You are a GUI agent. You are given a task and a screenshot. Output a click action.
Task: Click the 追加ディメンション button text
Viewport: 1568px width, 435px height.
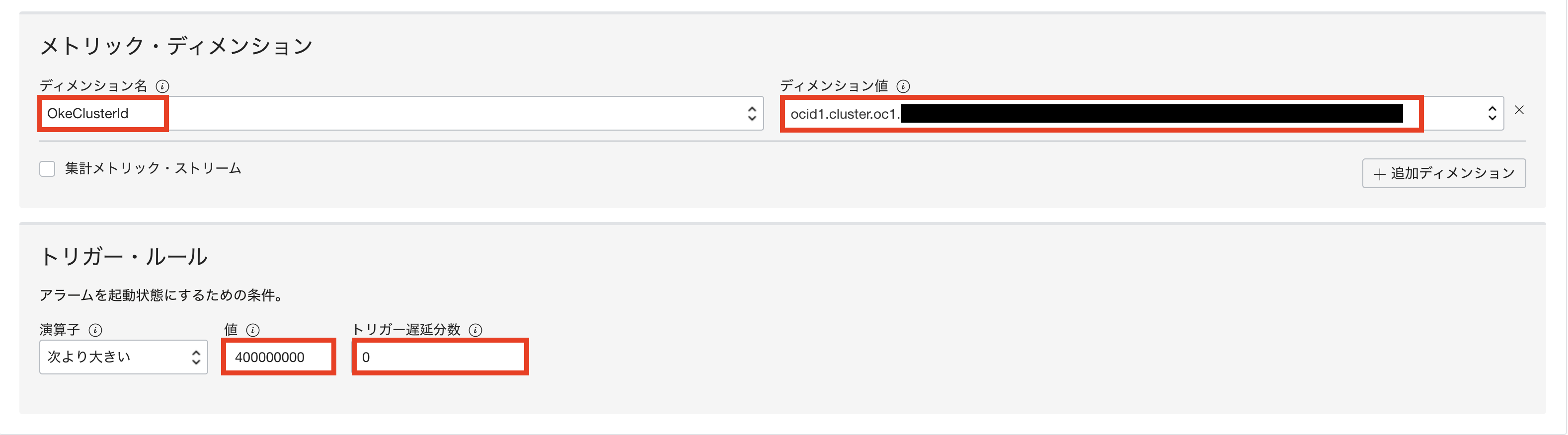point(1452,174)
